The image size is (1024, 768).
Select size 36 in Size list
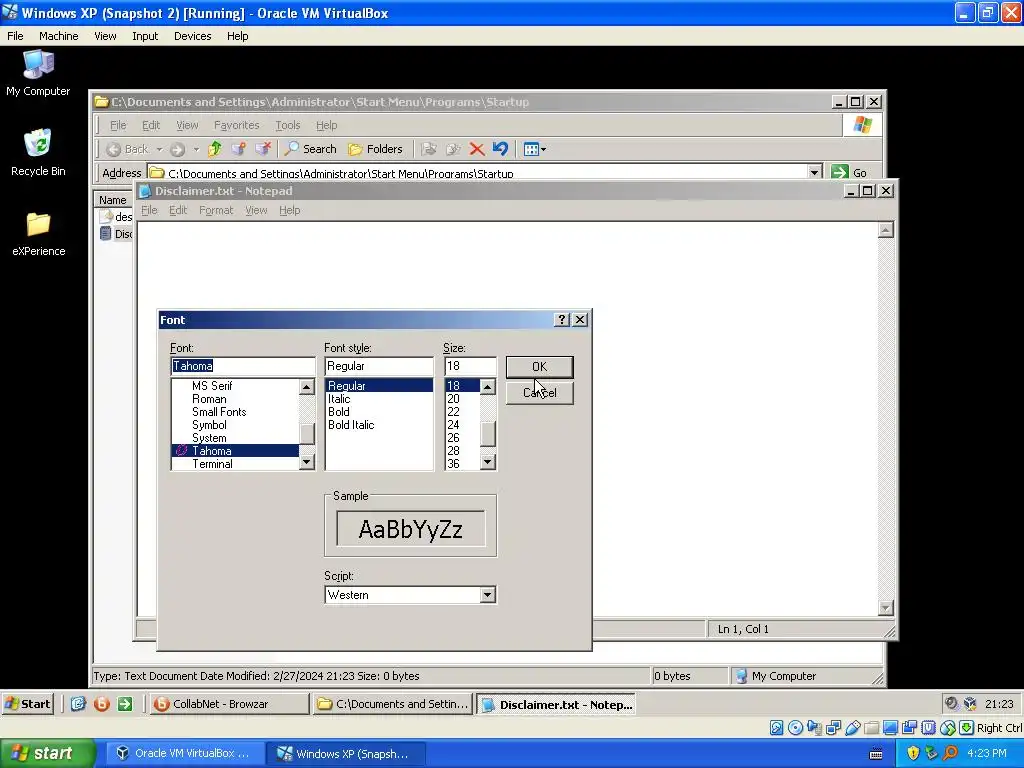tap(453, 464)
